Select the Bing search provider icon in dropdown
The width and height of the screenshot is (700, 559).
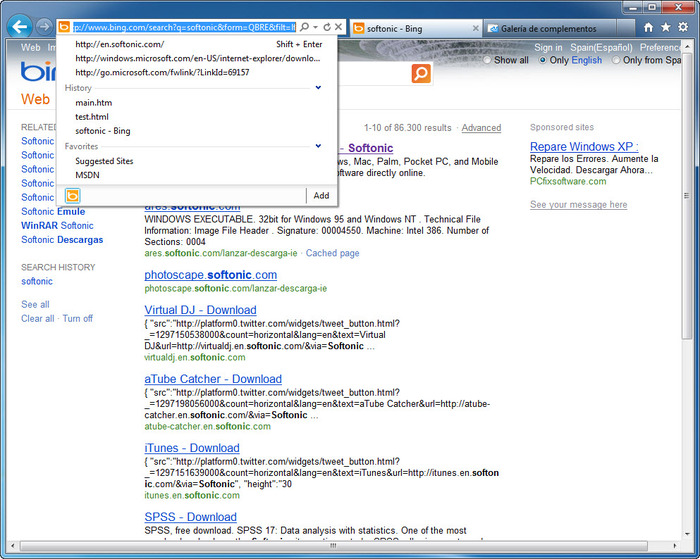[73, 196]
